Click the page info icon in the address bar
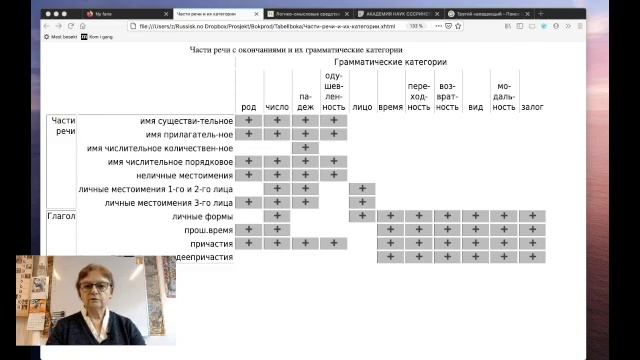This screenshot has width=640, height=360. [133, 26]
